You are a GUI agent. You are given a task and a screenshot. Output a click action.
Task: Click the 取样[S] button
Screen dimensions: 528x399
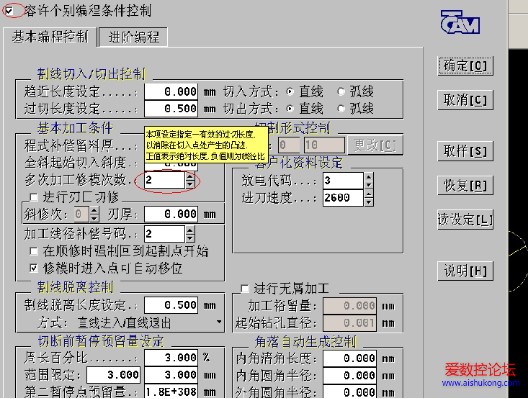tap(465, 151)
